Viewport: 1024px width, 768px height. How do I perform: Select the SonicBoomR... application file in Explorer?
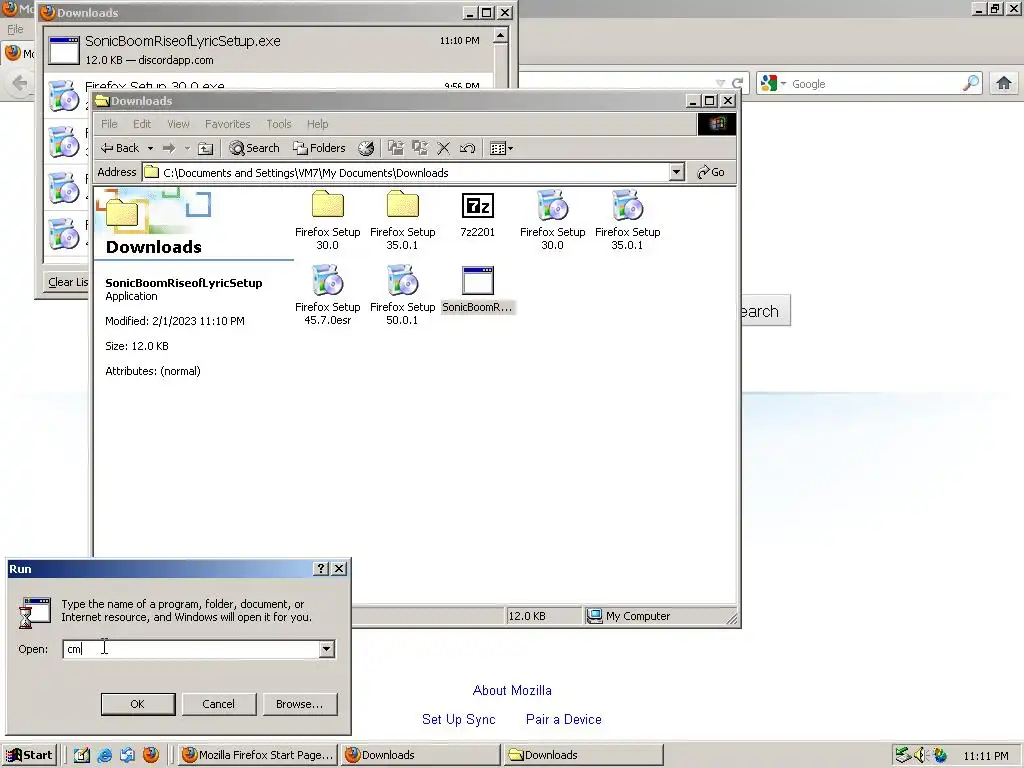pyautogui.click(x=477, y=290)
